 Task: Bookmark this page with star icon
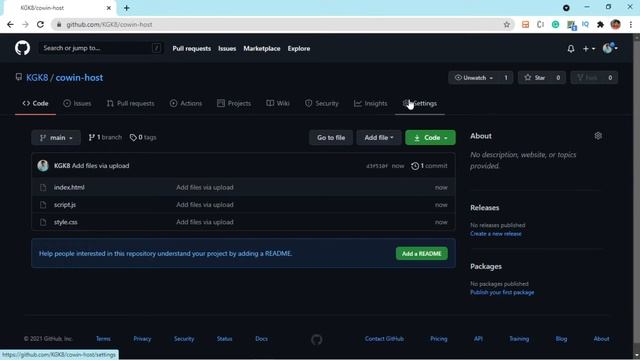[507, 24]
